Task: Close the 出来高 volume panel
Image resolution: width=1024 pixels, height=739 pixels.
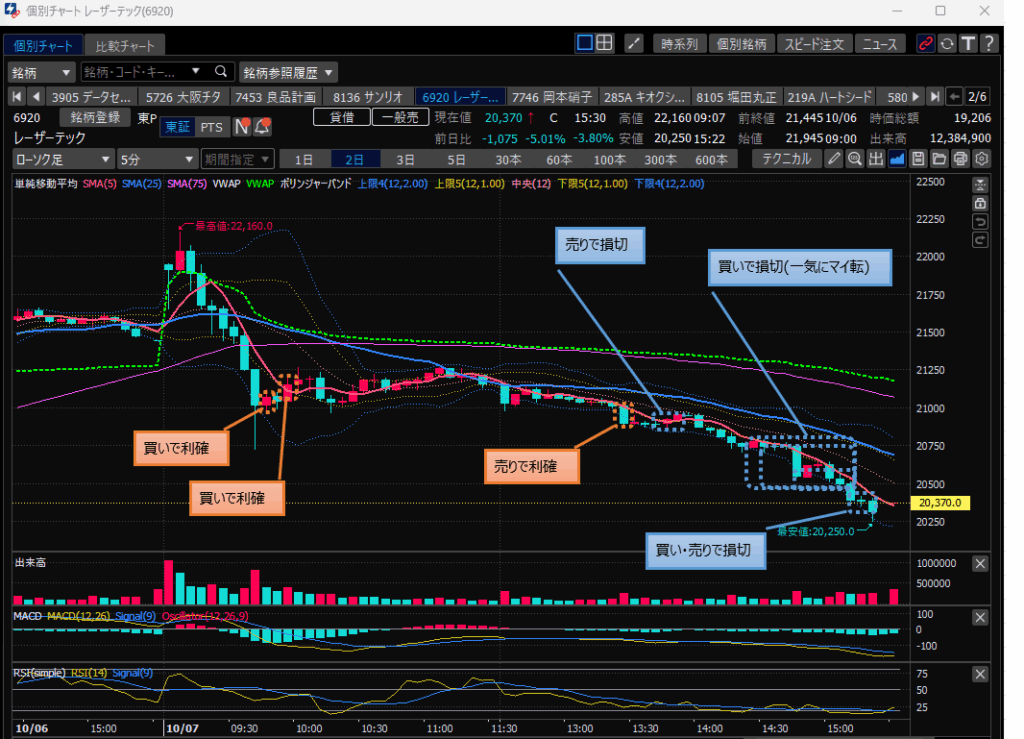Action: point(980,564)
